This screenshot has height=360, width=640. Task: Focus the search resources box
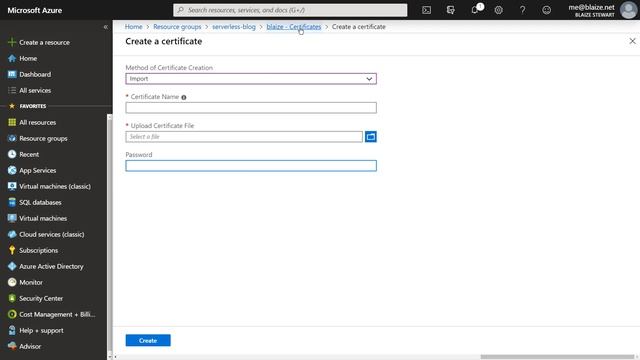pos(290,10)
